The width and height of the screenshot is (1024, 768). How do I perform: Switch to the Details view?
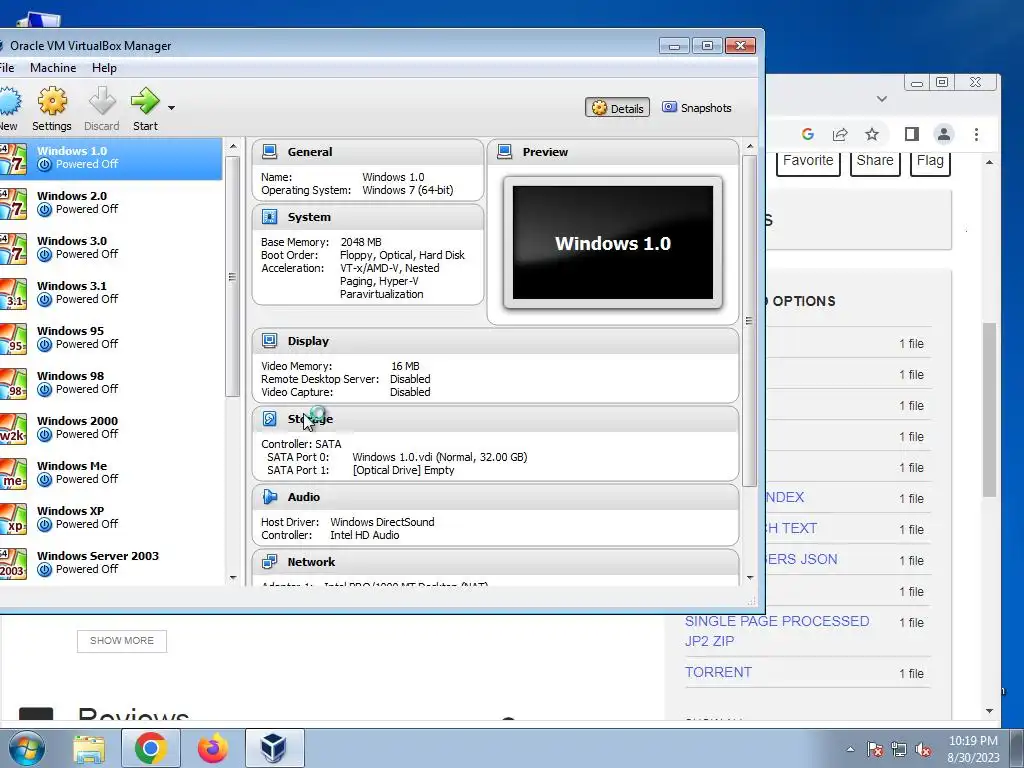point(617,108)
